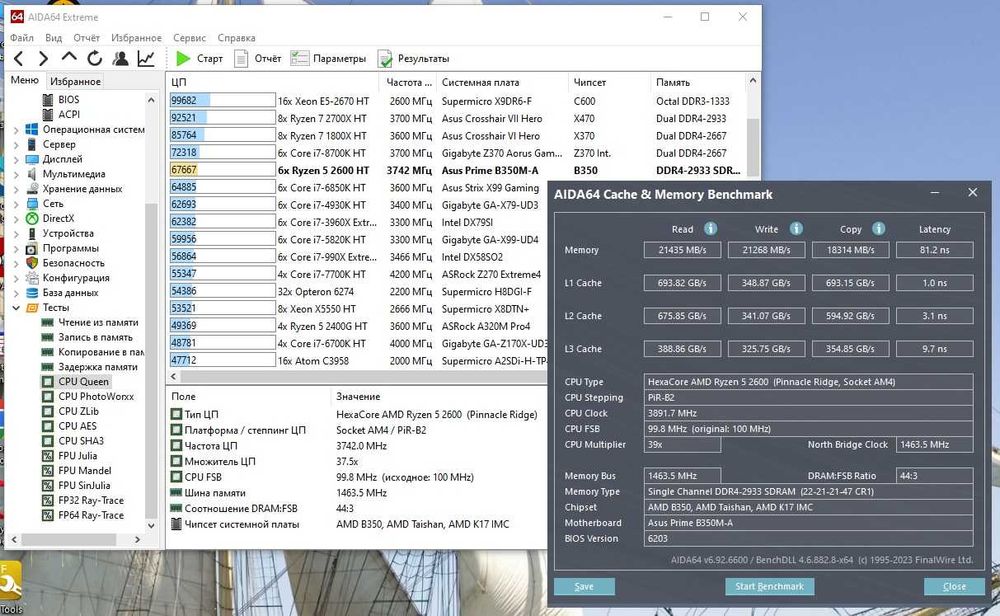Select the Задержка памяти test

[x=98, y=367]
